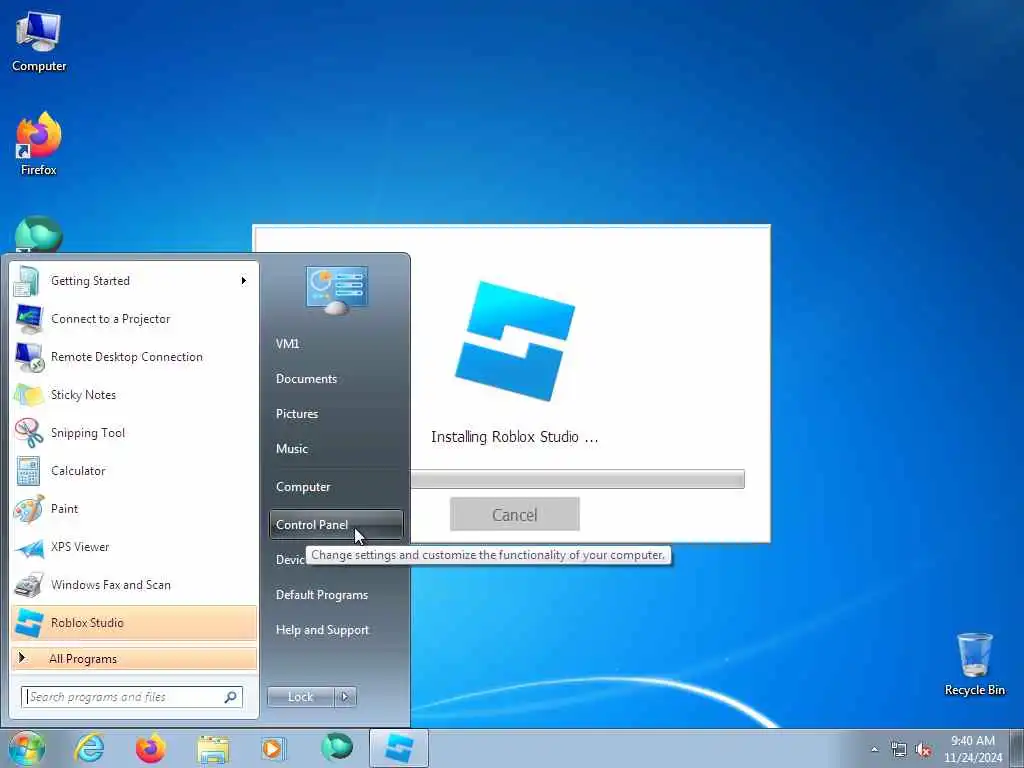The width and height of the screenshot is (1024, 768).
Task: Click the search magnifier icon
Action: pos(231,697)
